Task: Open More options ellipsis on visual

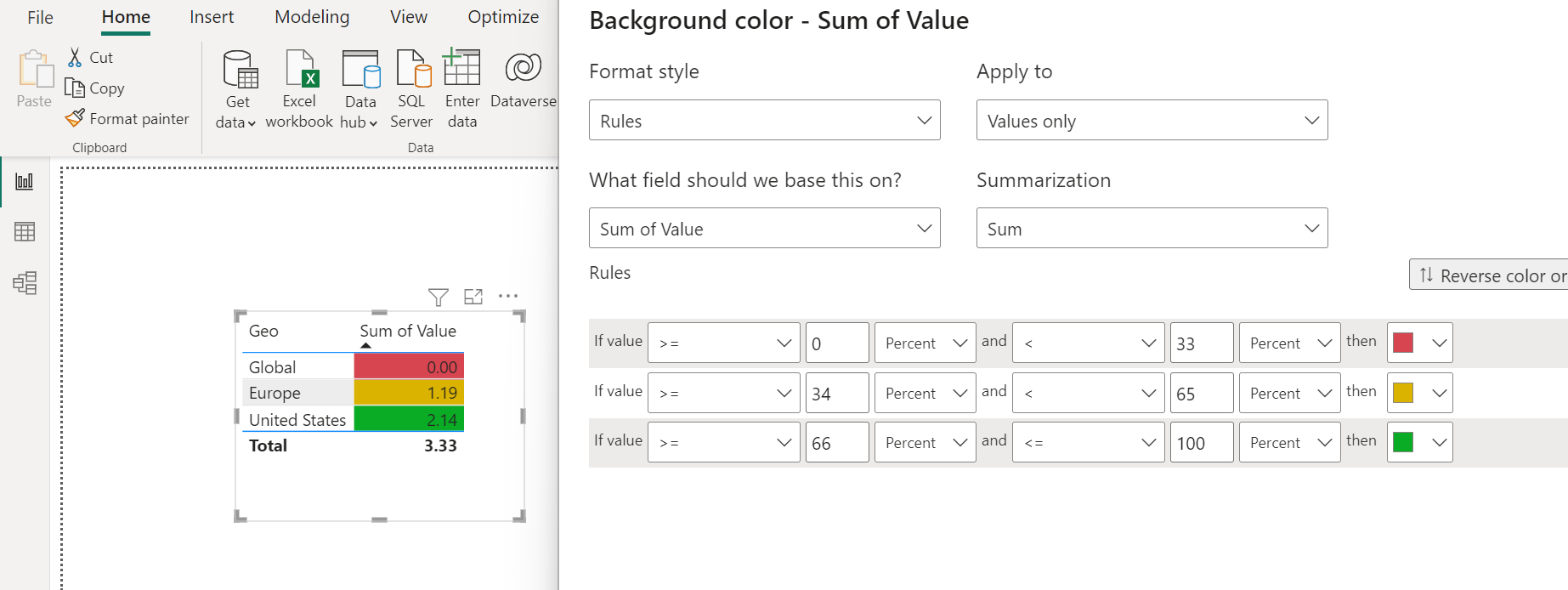Action: [x=508, y=296]
